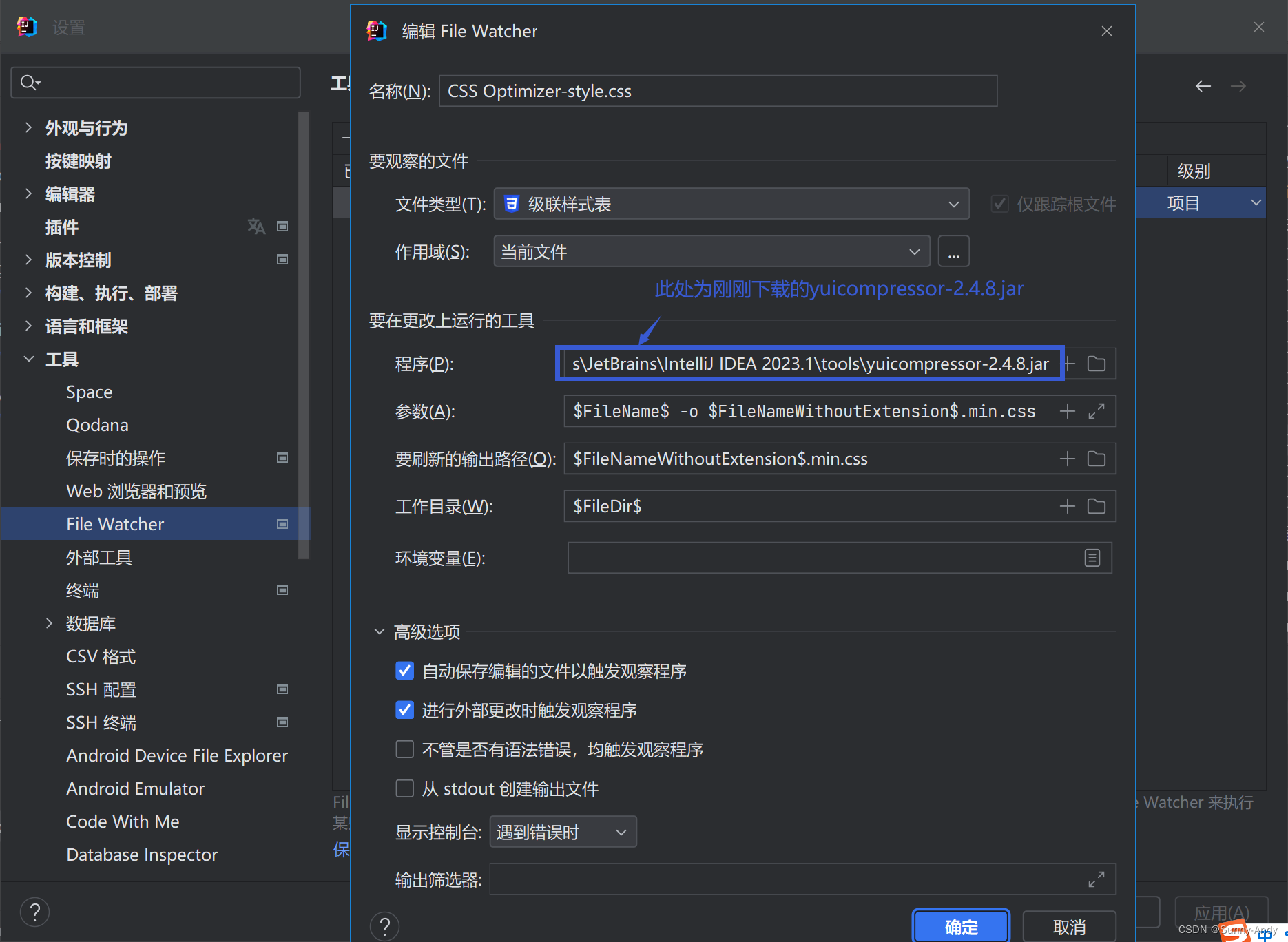Click help question mark at dialog bottom left

(384, 925)
